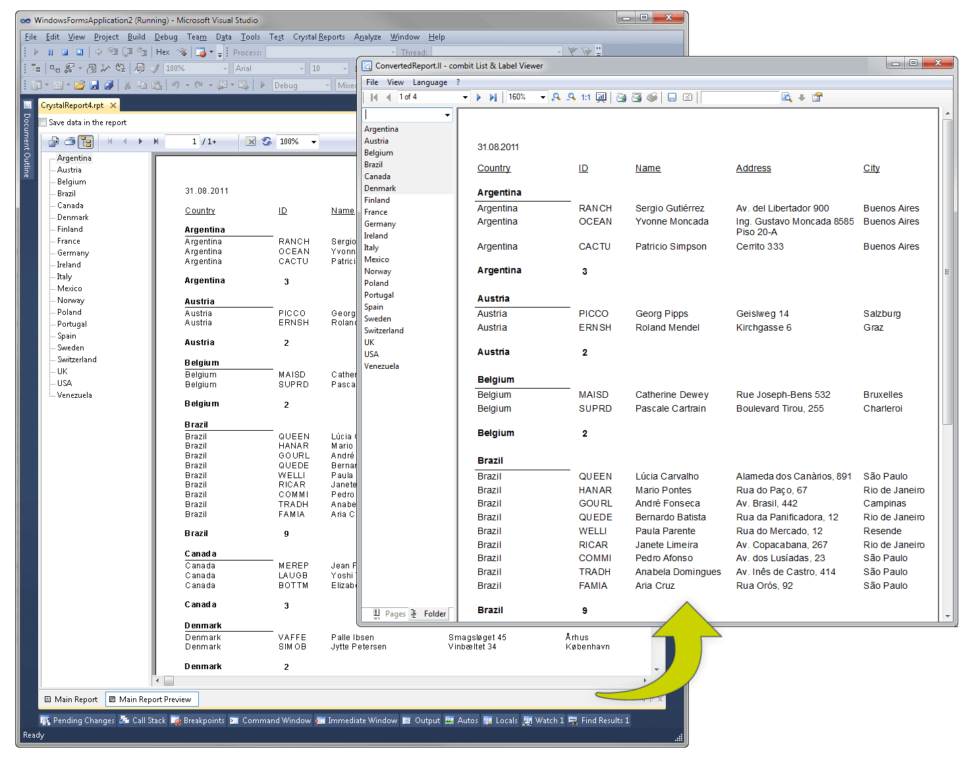Screen dimensions: 980x768
Task: Go to the next page arrow in the viewer
Action: pyautogui.click(x=479, y=99)
